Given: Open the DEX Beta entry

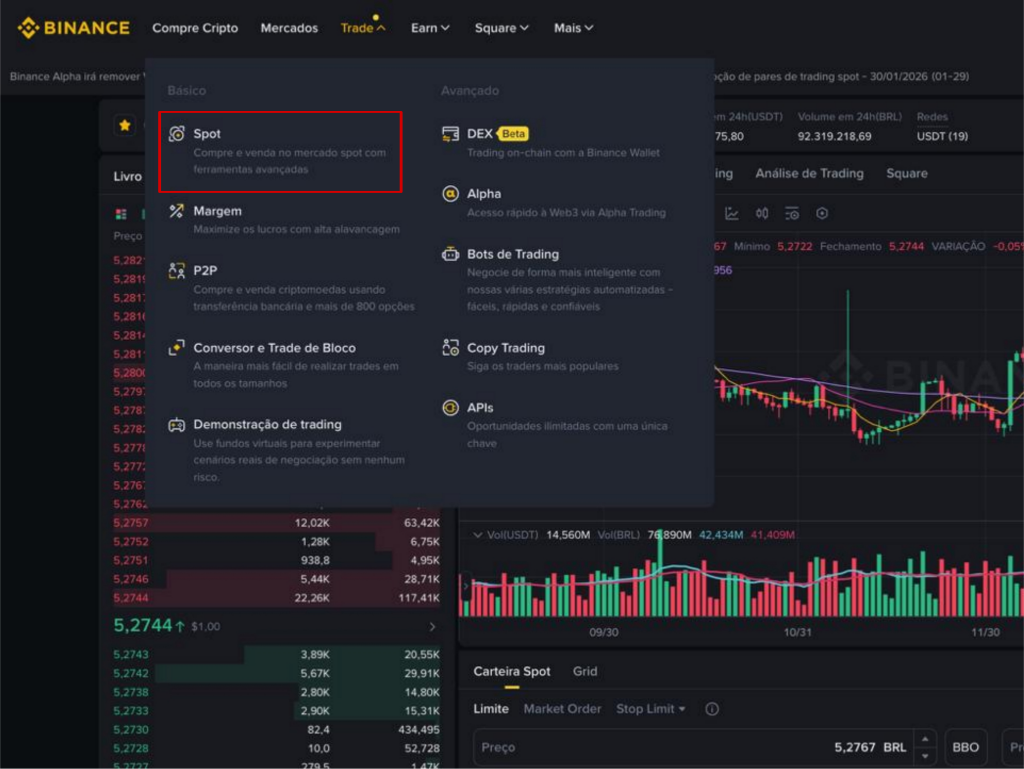Looking at the screenshot, I should (551, 142).
